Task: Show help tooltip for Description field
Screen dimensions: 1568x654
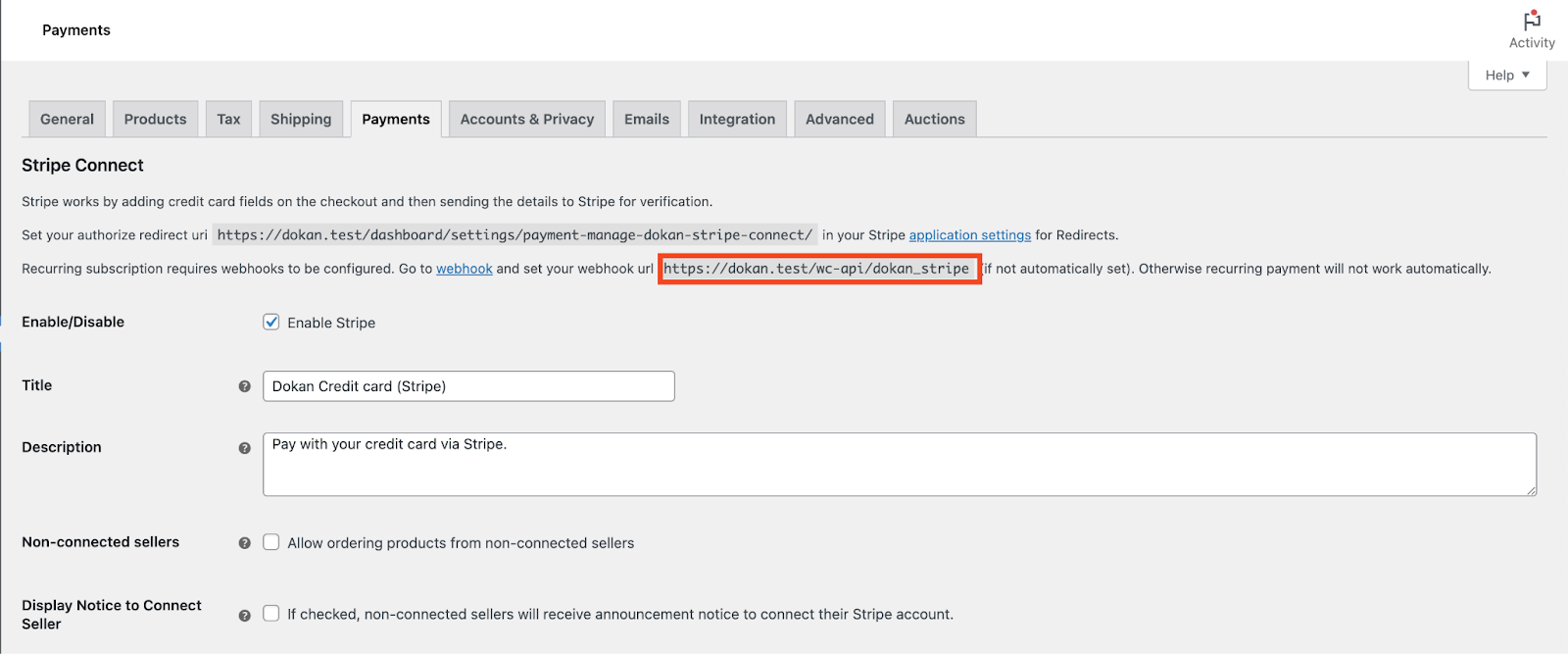Action: coord(245,448)
